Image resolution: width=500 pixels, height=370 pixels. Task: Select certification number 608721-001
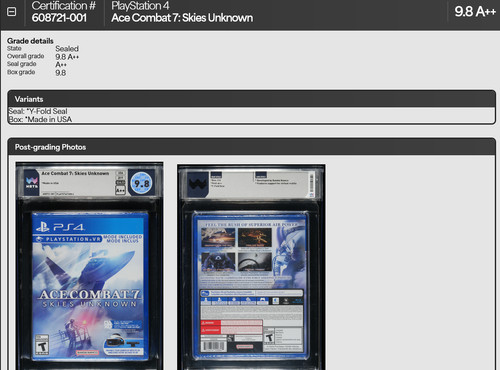[59, 18]
